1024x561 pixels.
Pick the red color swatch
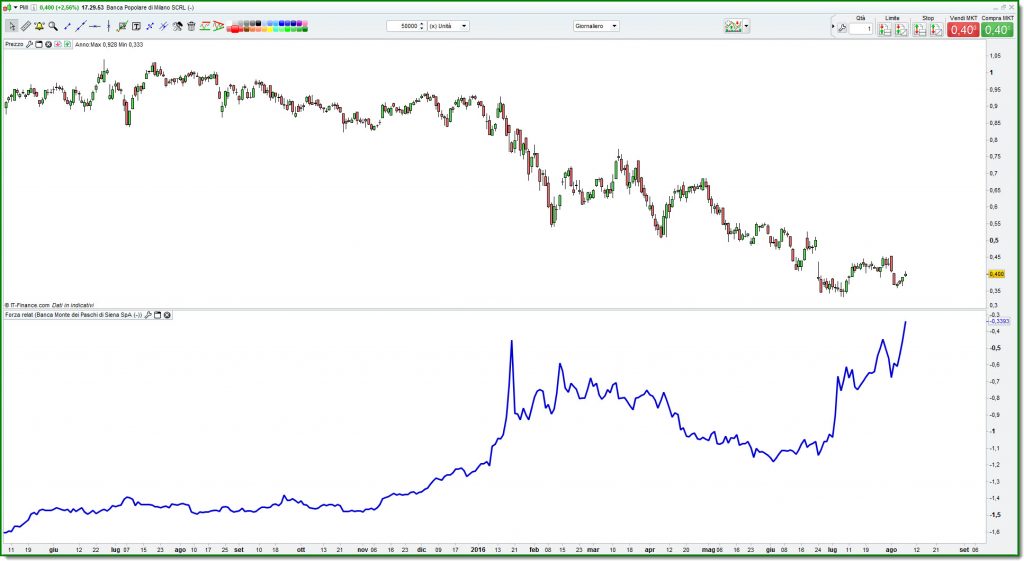(x=235, y=29)
